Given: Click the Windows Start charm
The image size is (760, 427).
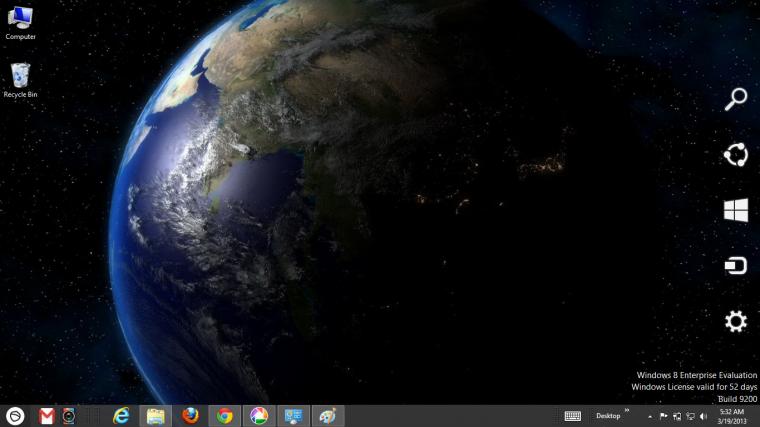Looking at the screenshot, I should [x=736, y=210].
